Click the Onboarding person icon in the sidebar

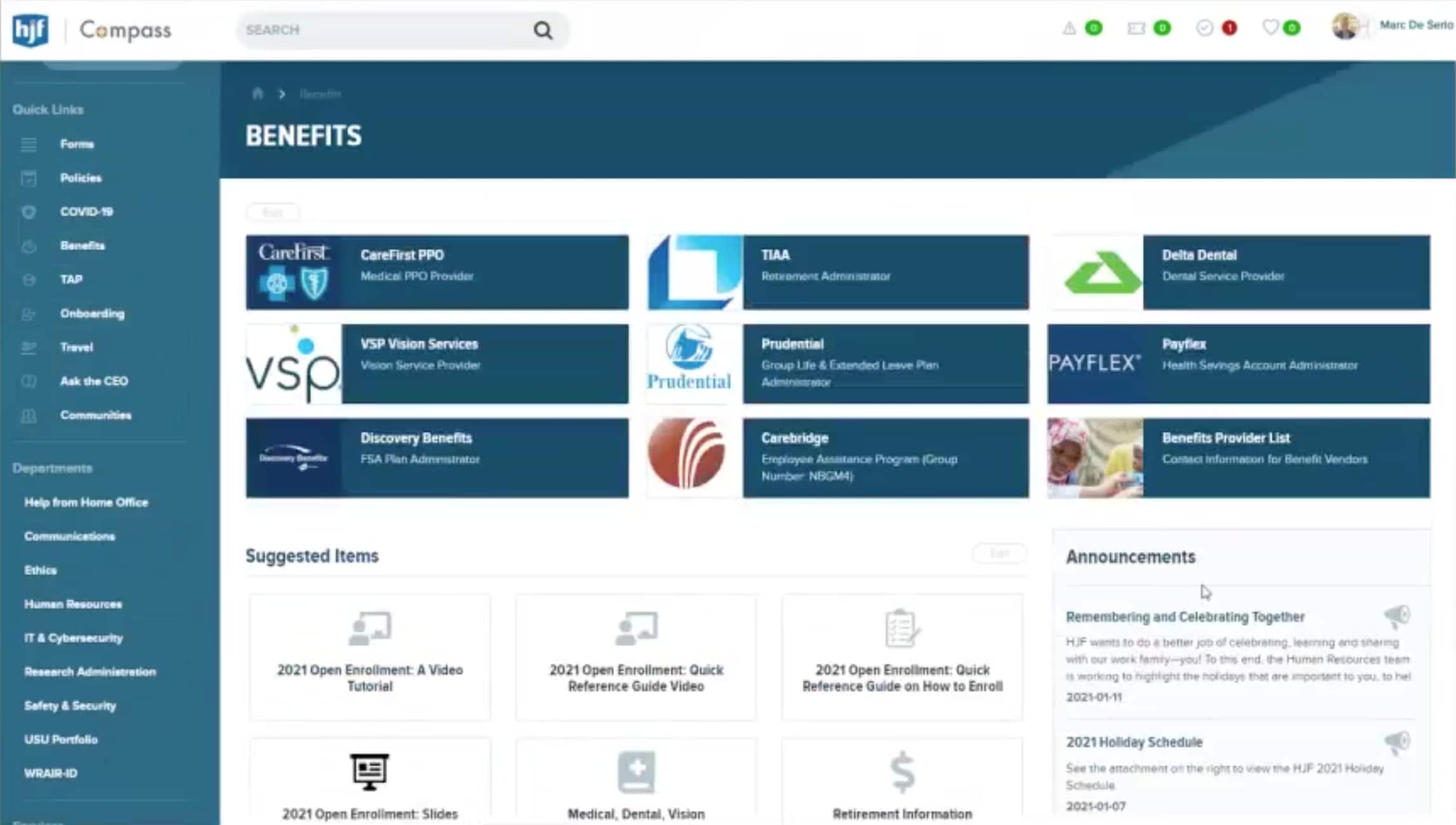coord(29,313)
